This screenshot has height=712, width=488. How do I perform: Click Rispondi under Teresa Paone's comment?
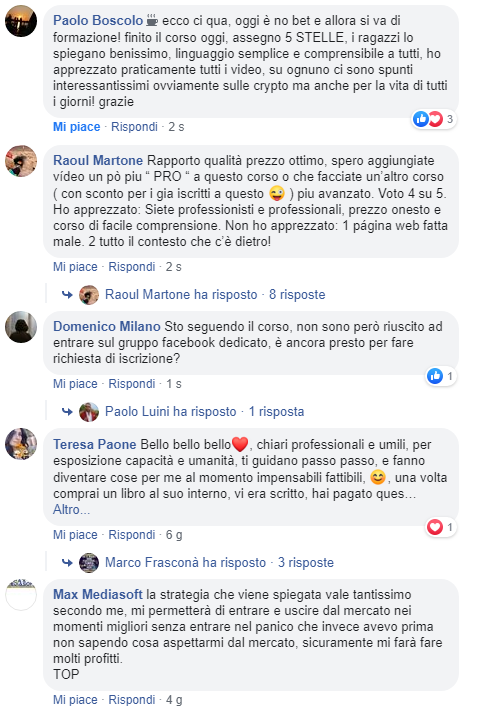132,534
